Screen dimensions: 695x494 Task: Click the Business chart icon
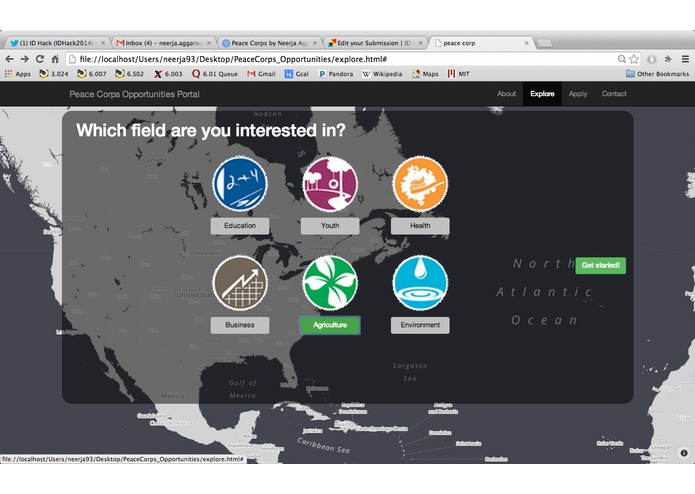[240, 283]
